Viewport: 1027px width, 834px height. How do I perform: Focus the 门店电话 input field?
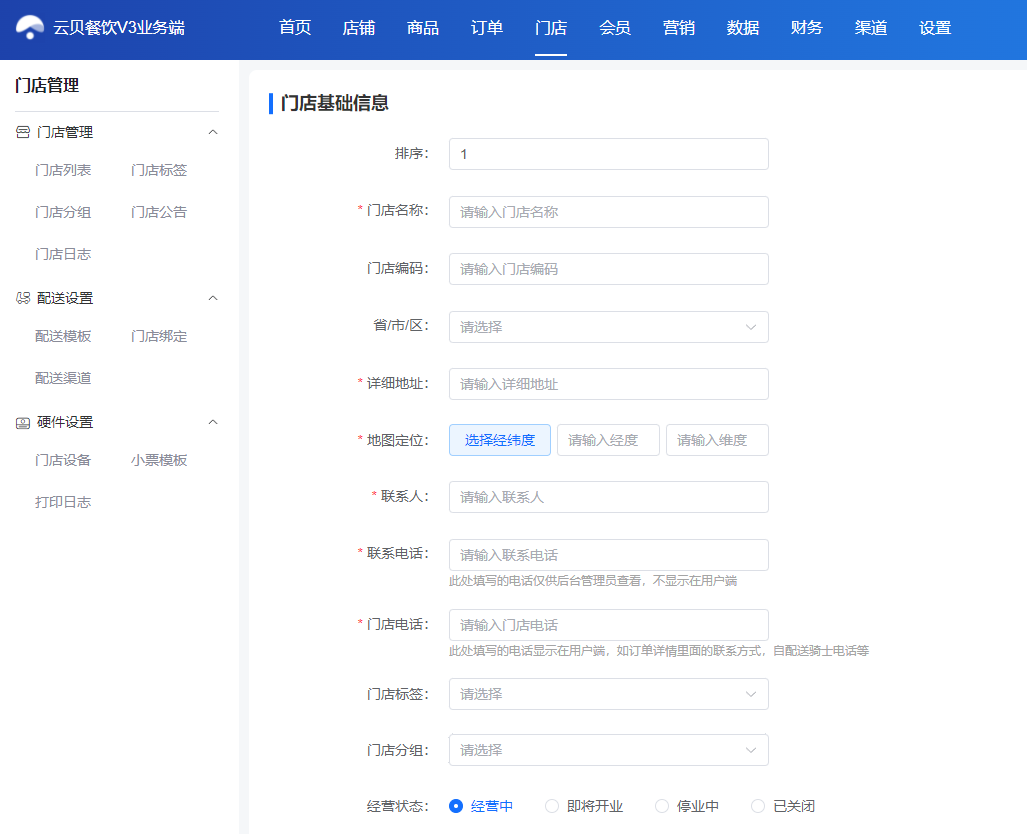[608, 625]
